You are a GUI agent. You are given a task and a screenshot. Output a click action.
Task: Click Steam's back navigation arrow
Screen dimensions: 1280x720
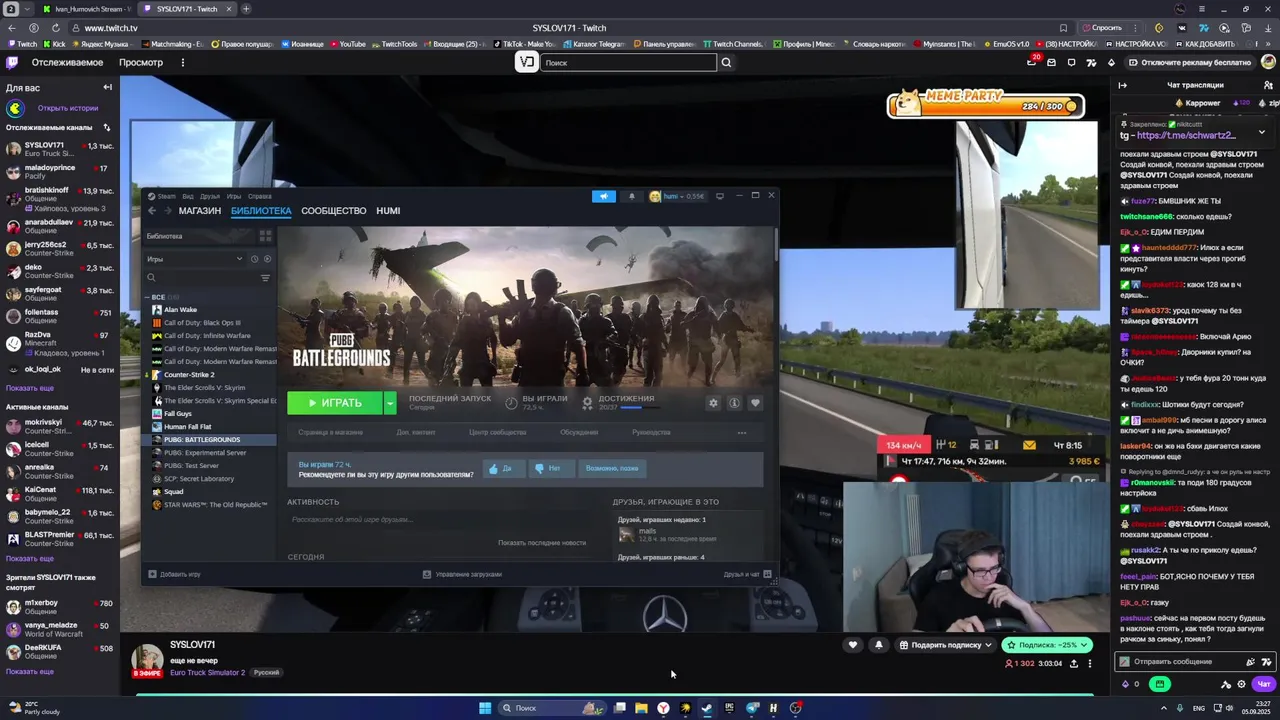tap(152, 211)
